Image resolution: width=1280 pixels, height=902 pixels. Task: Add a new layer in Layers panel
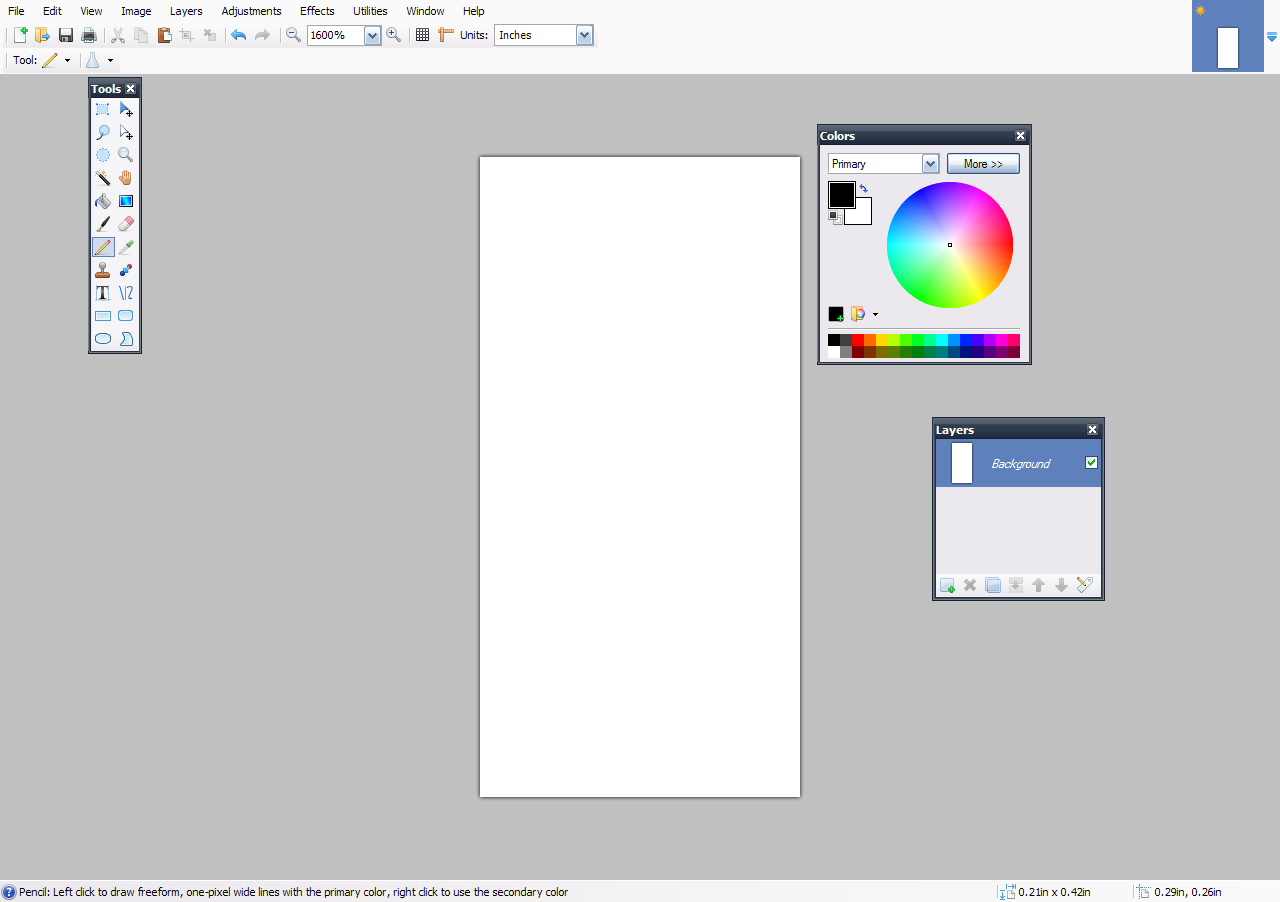click(947, 585)
